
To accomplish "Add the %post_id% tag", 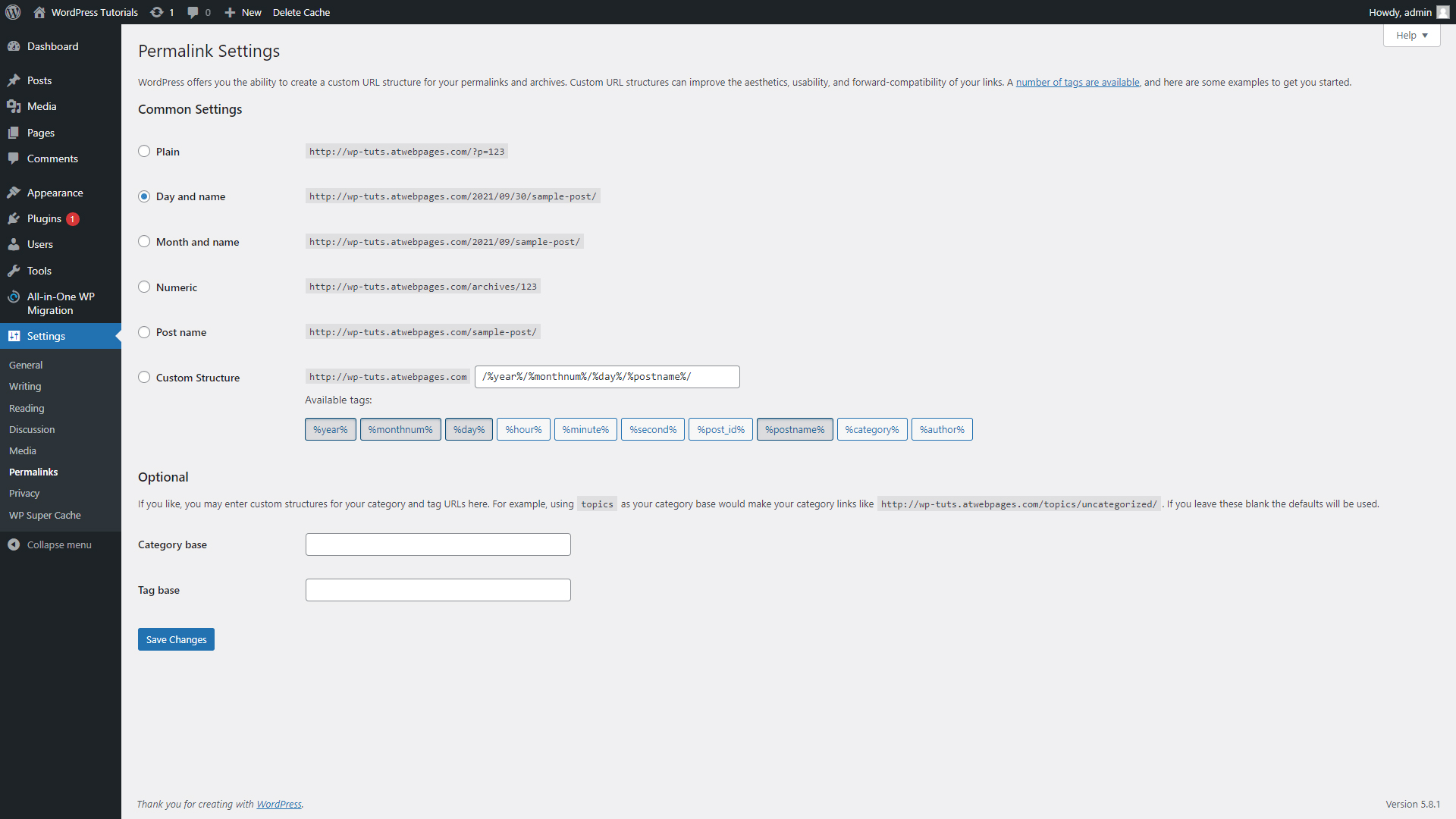I will coord(720,429).
